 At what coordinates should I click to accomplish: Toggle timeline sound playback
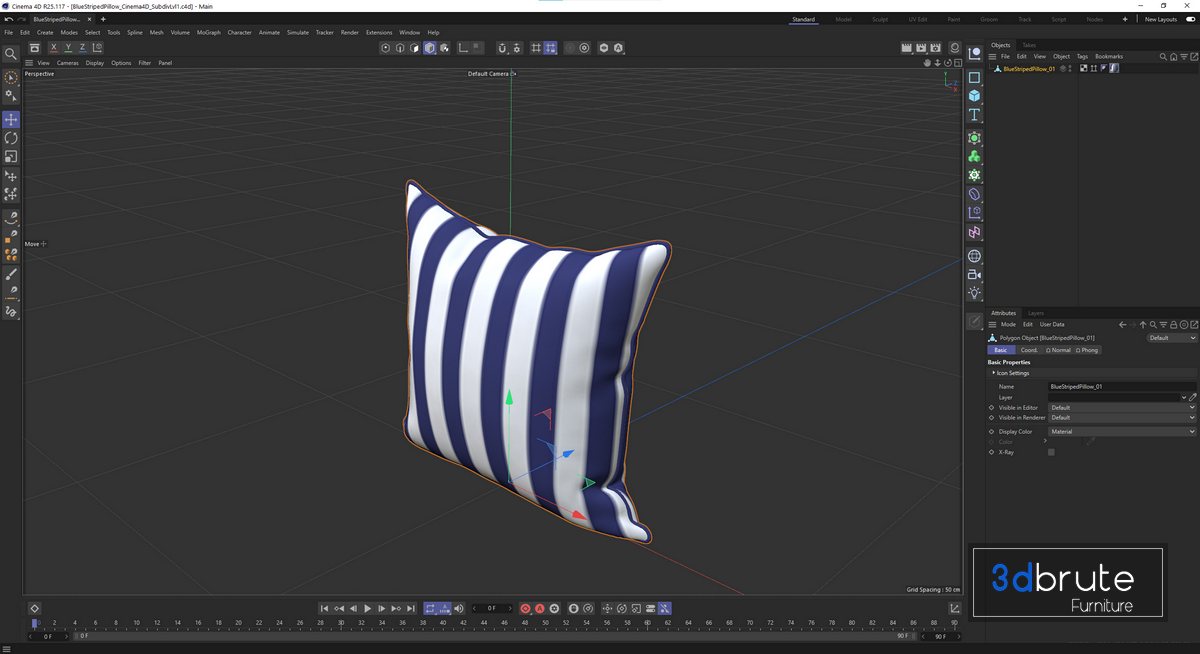pyautogui.click(x=459, y=608)
